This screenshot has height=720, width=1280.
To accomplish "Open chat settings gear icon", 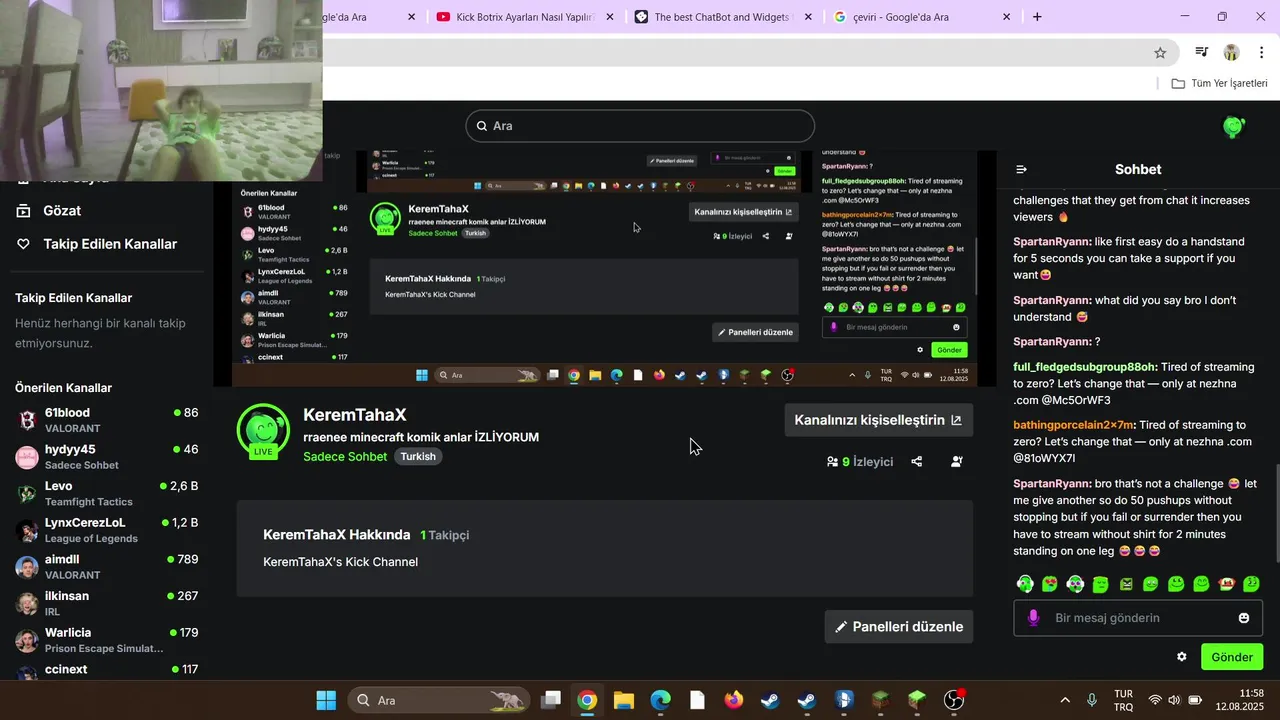I will pos(1182,657).
